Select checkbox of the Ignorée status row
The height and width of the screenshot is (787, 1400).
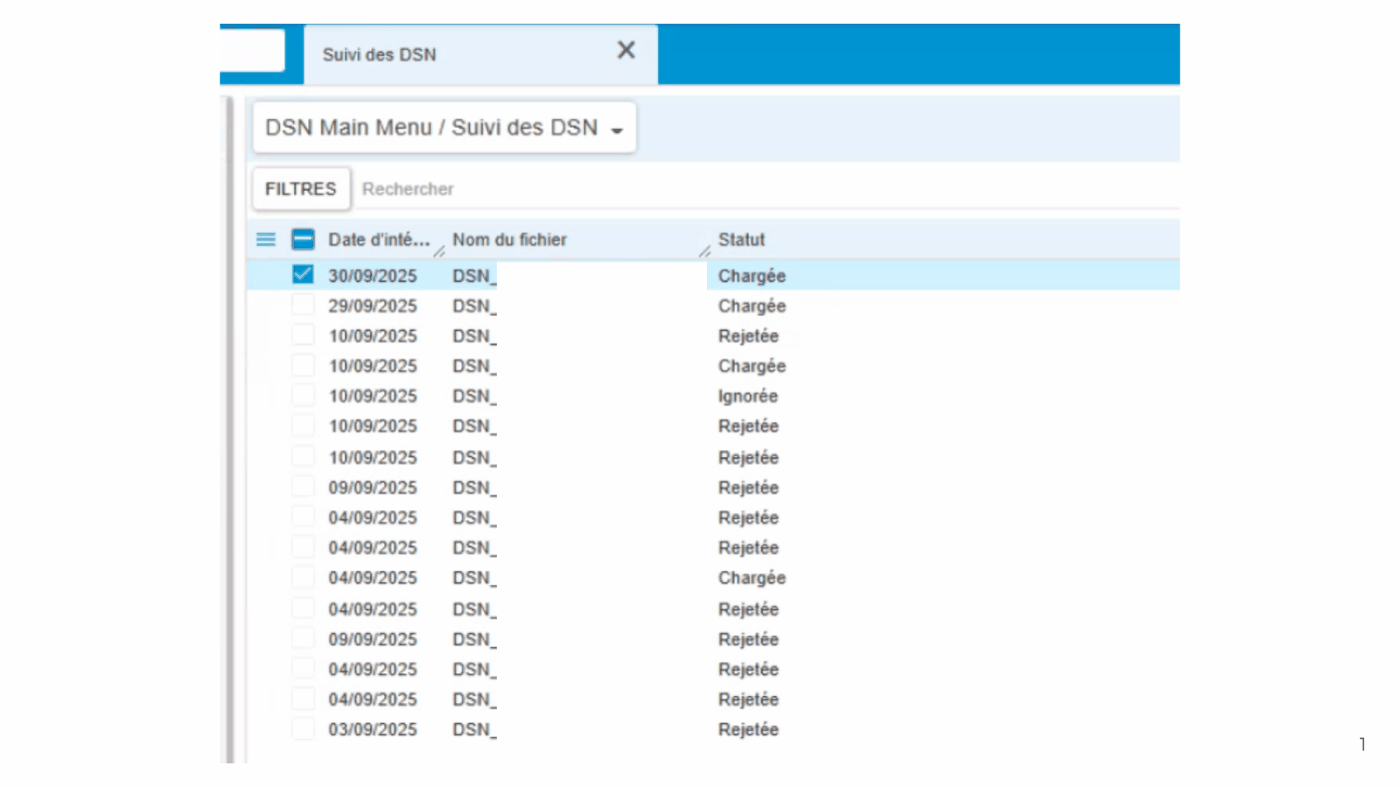pyautogui.click(x=303, y=396)
